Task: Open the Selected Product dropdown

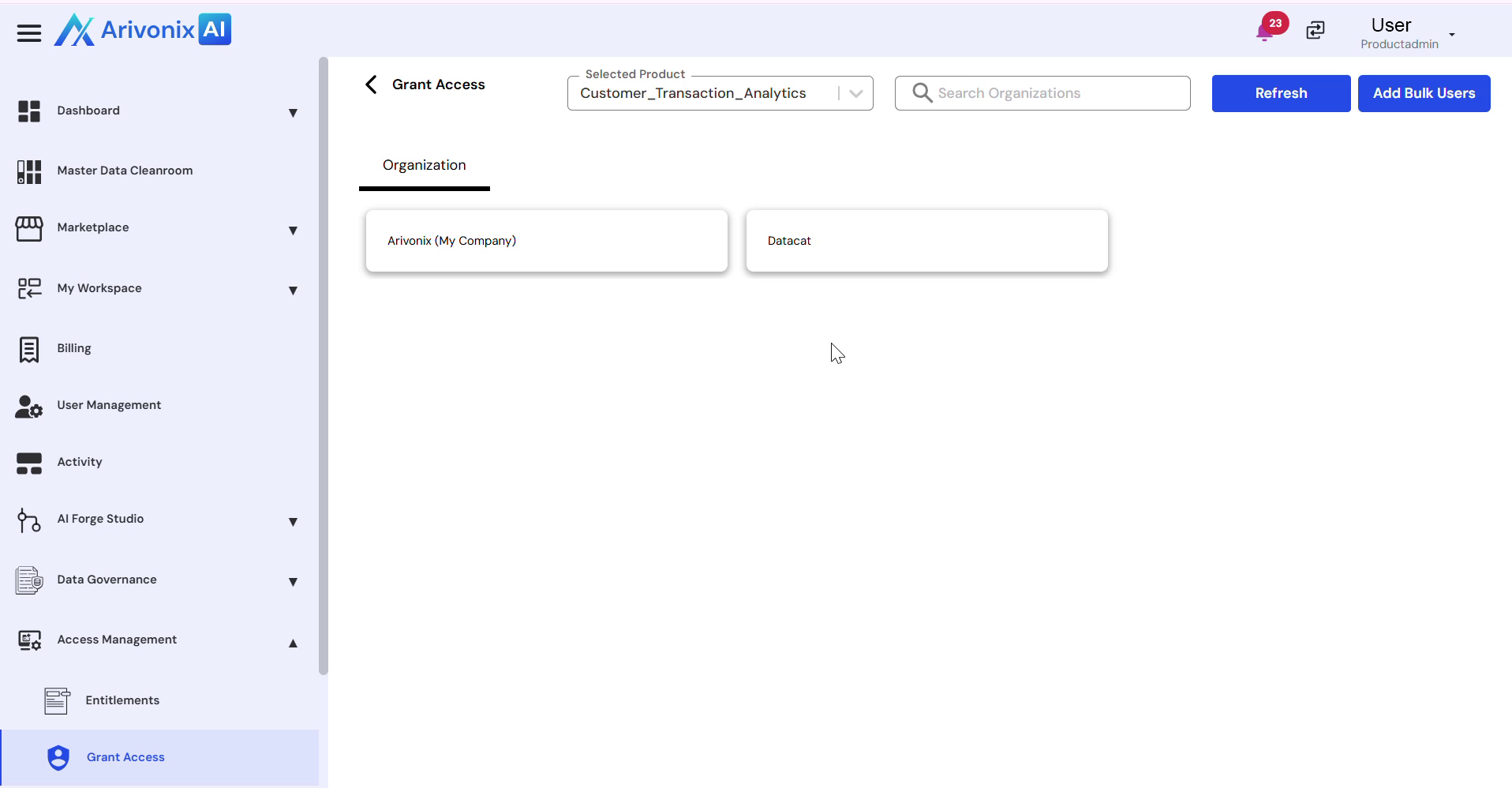Action: (855, 93)
